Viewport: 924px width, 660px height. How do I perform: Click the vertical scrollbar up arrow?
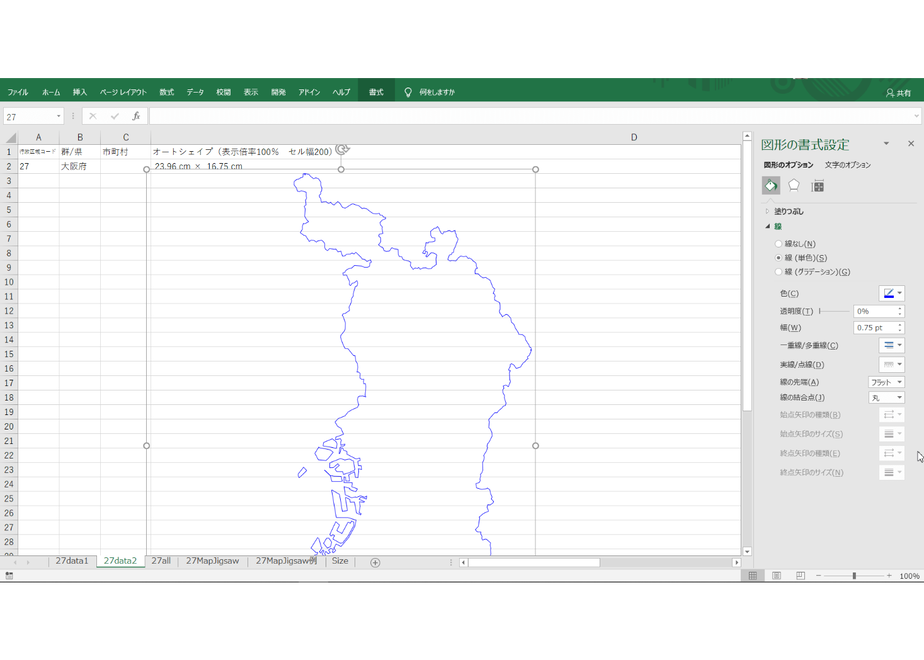point(747,136)
